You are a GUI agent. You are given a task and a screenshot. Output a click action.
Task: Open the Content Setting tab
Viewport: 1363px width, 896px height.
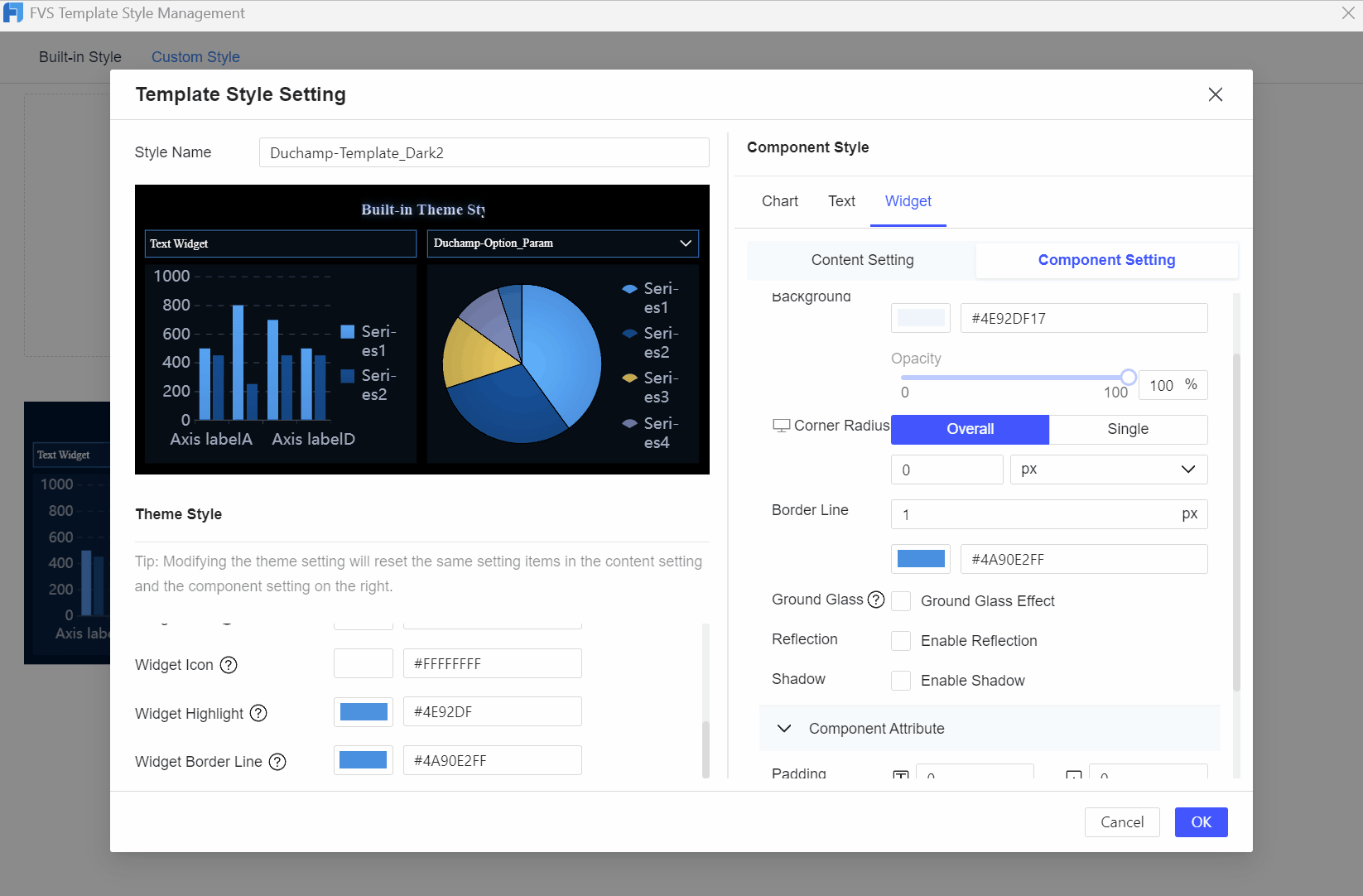tap(862, 260)
